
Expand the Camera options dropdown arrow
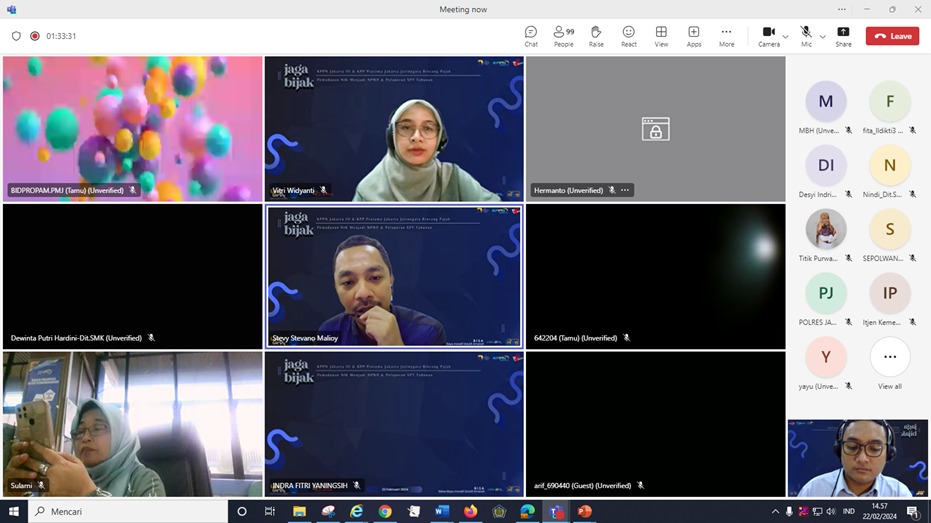tap(786, 36)
